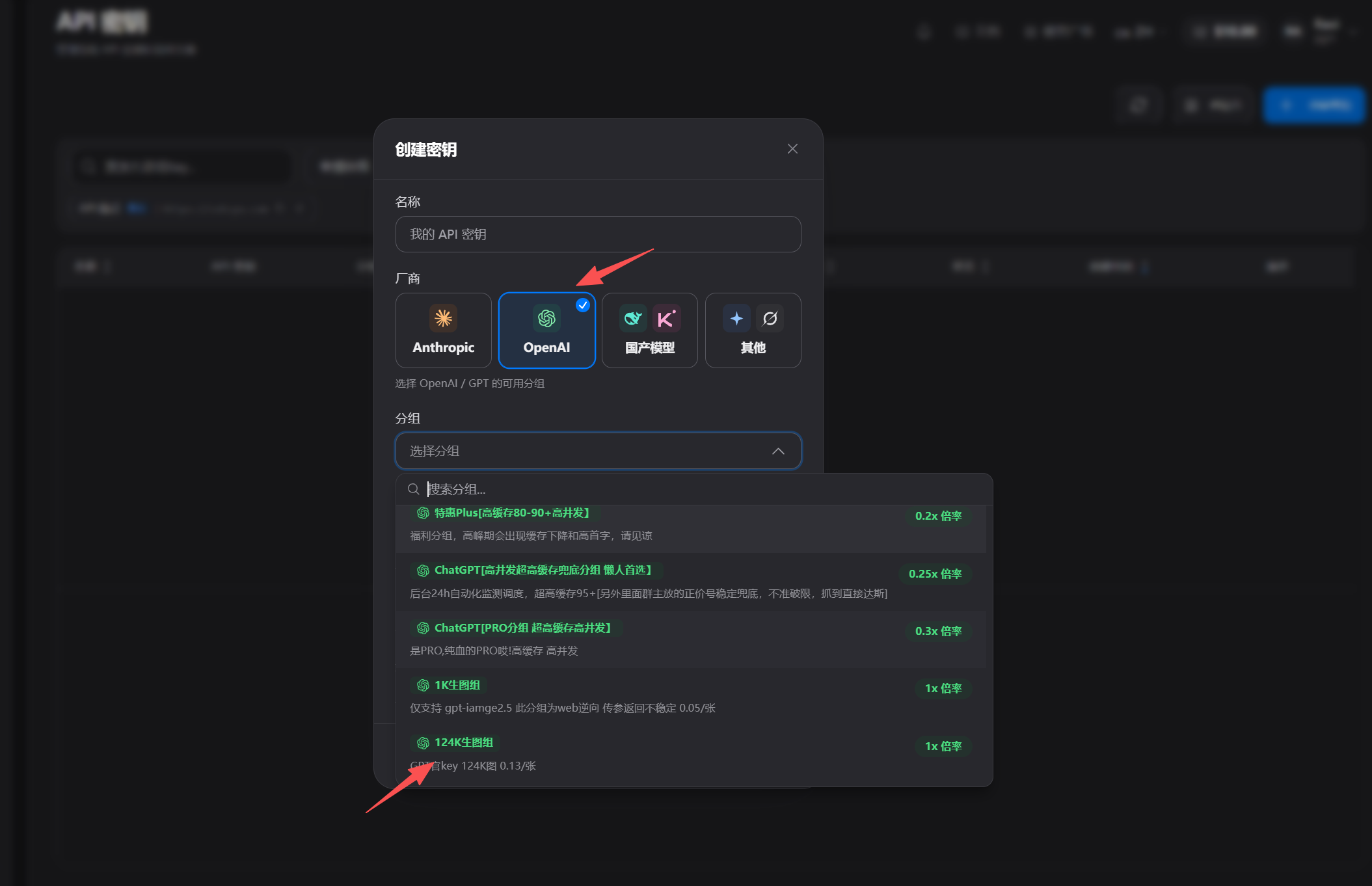The width and height of the screenshot is (1372, 886).
Task: Click OpenAI icon beside 124K生图组
Action: 423,743
